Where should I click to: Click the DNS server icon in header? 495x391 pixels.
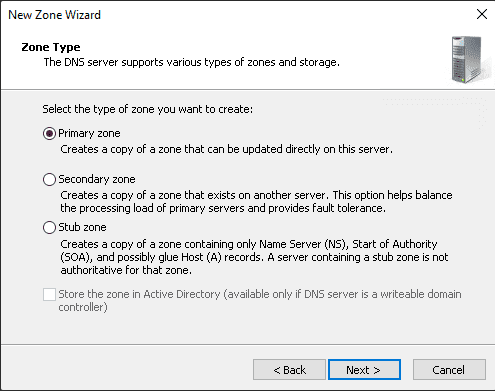pyautogui.click(x=468, y=59)
